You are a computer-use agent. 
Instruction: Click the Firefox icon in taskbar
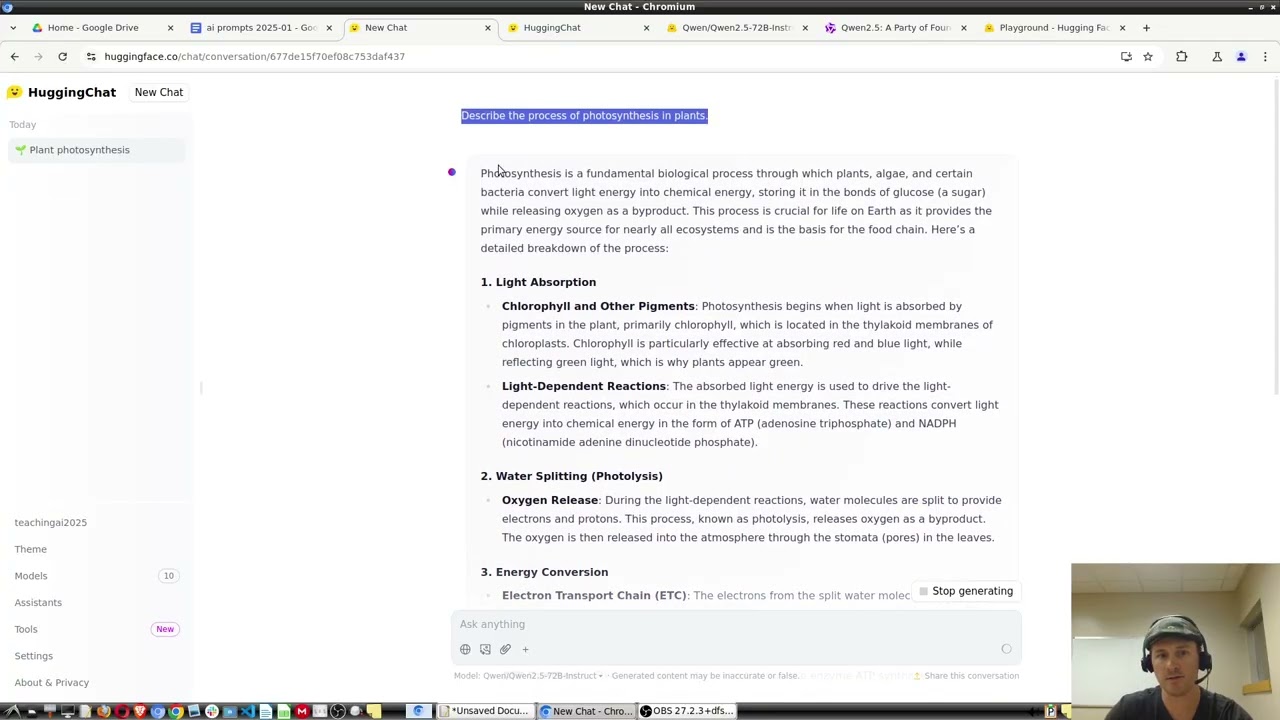pyautogui.click(x=103, y=711)
